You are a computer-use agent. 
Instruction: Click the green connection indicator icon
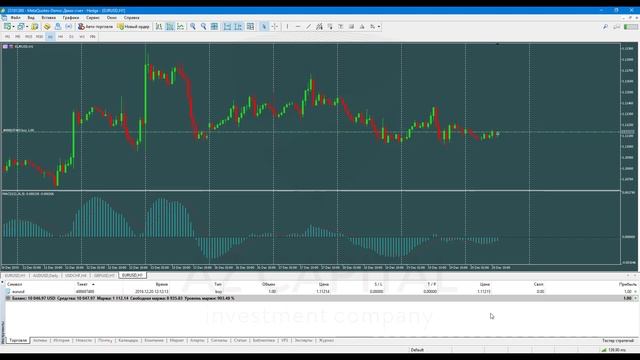631,27
